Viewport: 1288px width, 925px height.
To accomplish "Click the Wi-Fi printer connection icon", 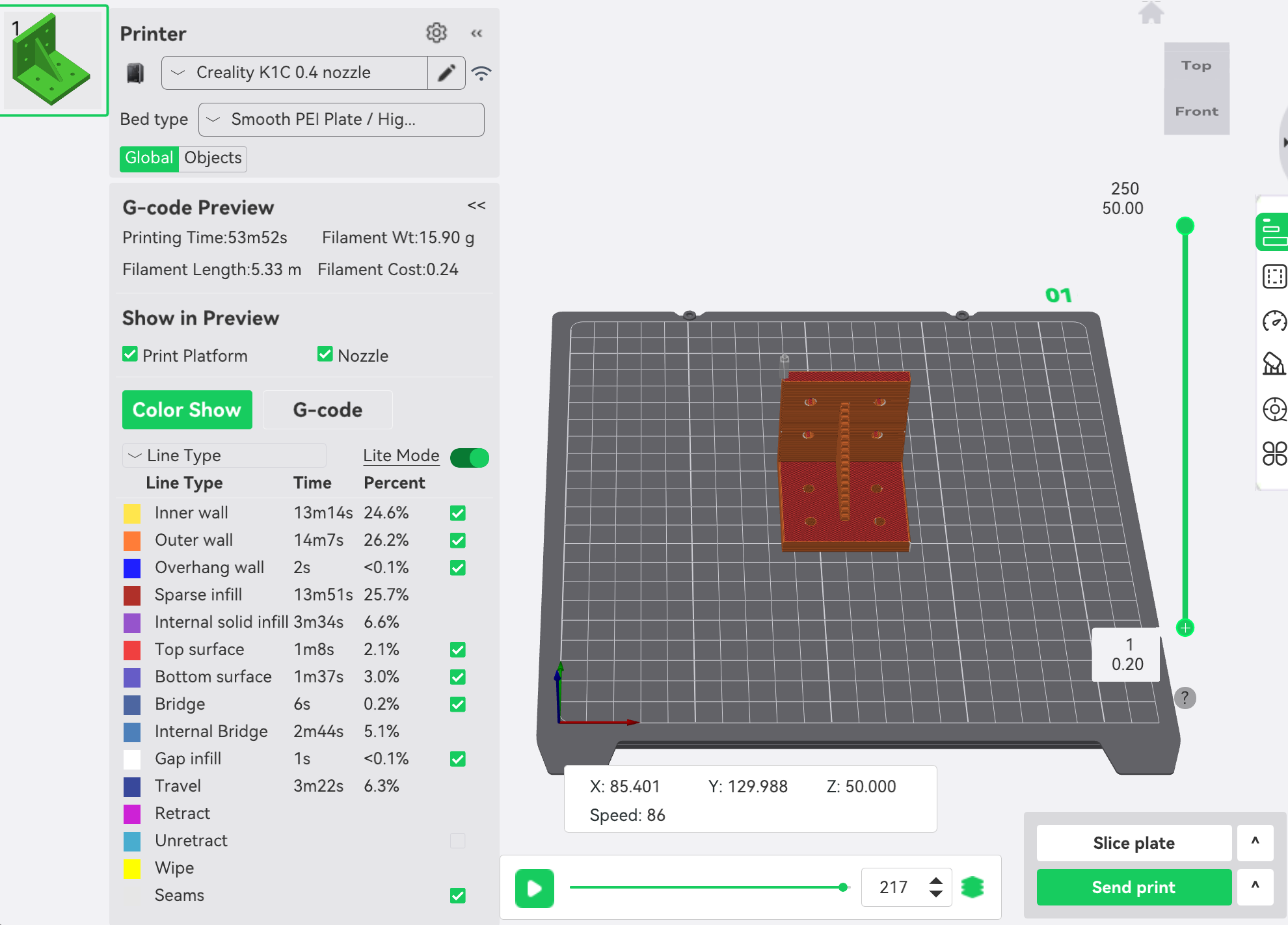I will tap(481, 73).
